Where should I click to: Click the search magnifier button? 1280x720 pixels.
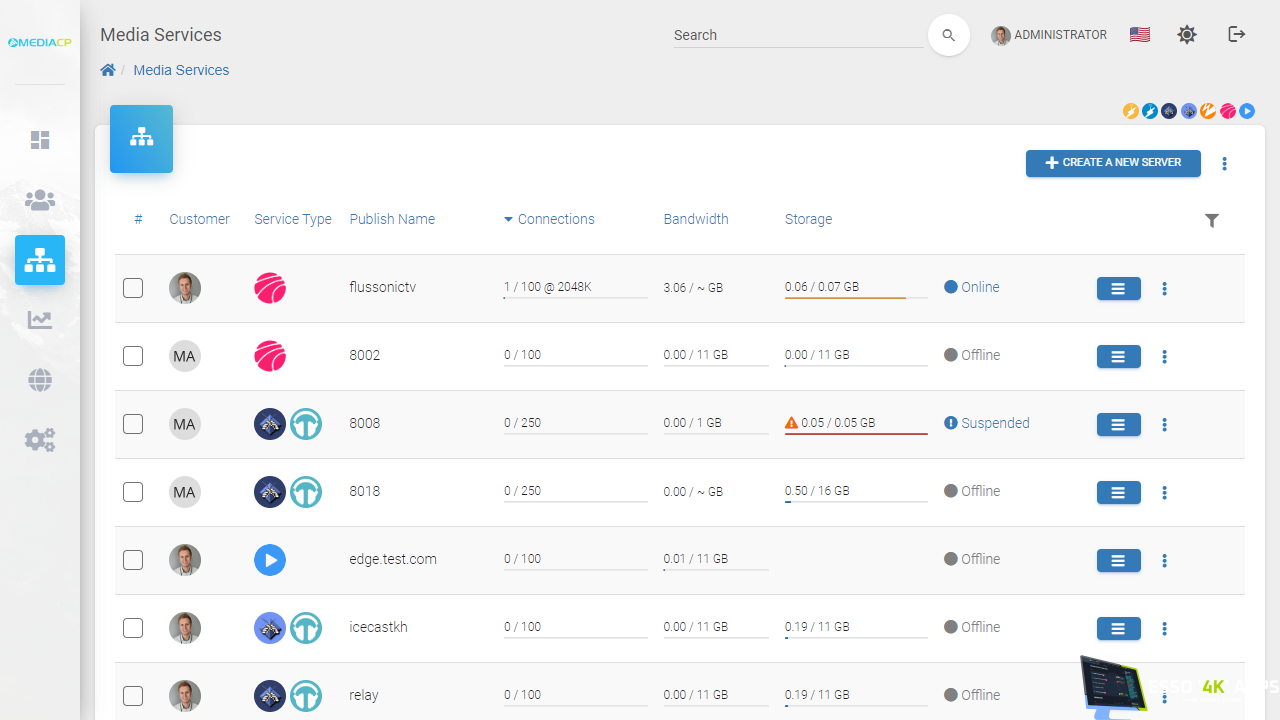[948, 35]
